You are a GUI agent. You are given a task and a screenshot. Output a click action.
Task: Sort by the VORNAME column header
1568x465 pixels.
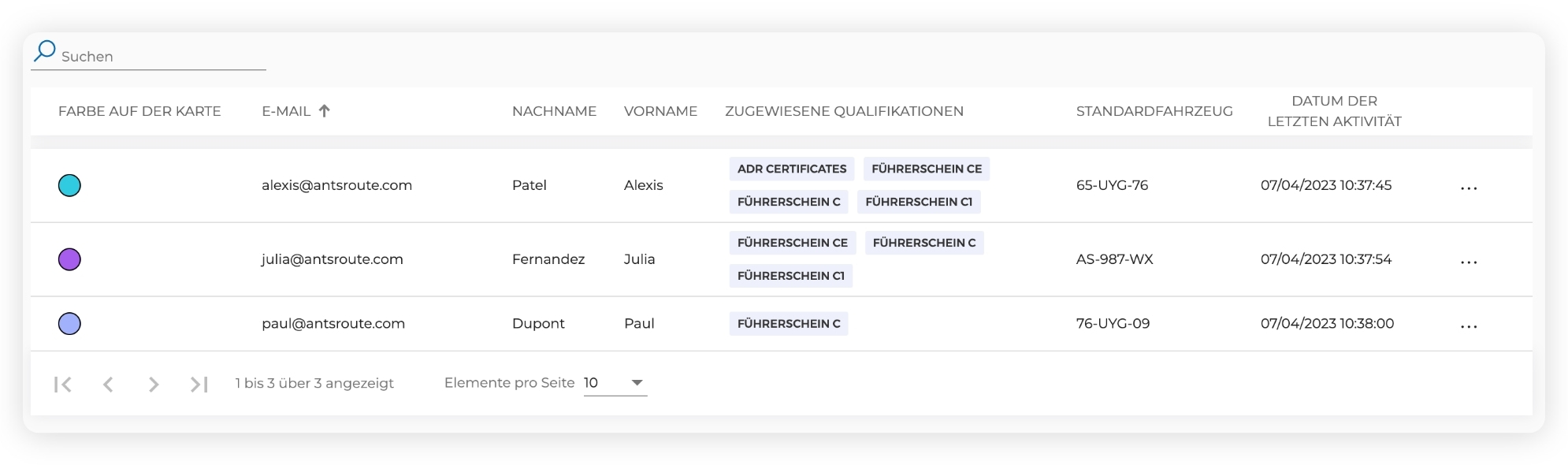tap(660, 111)
